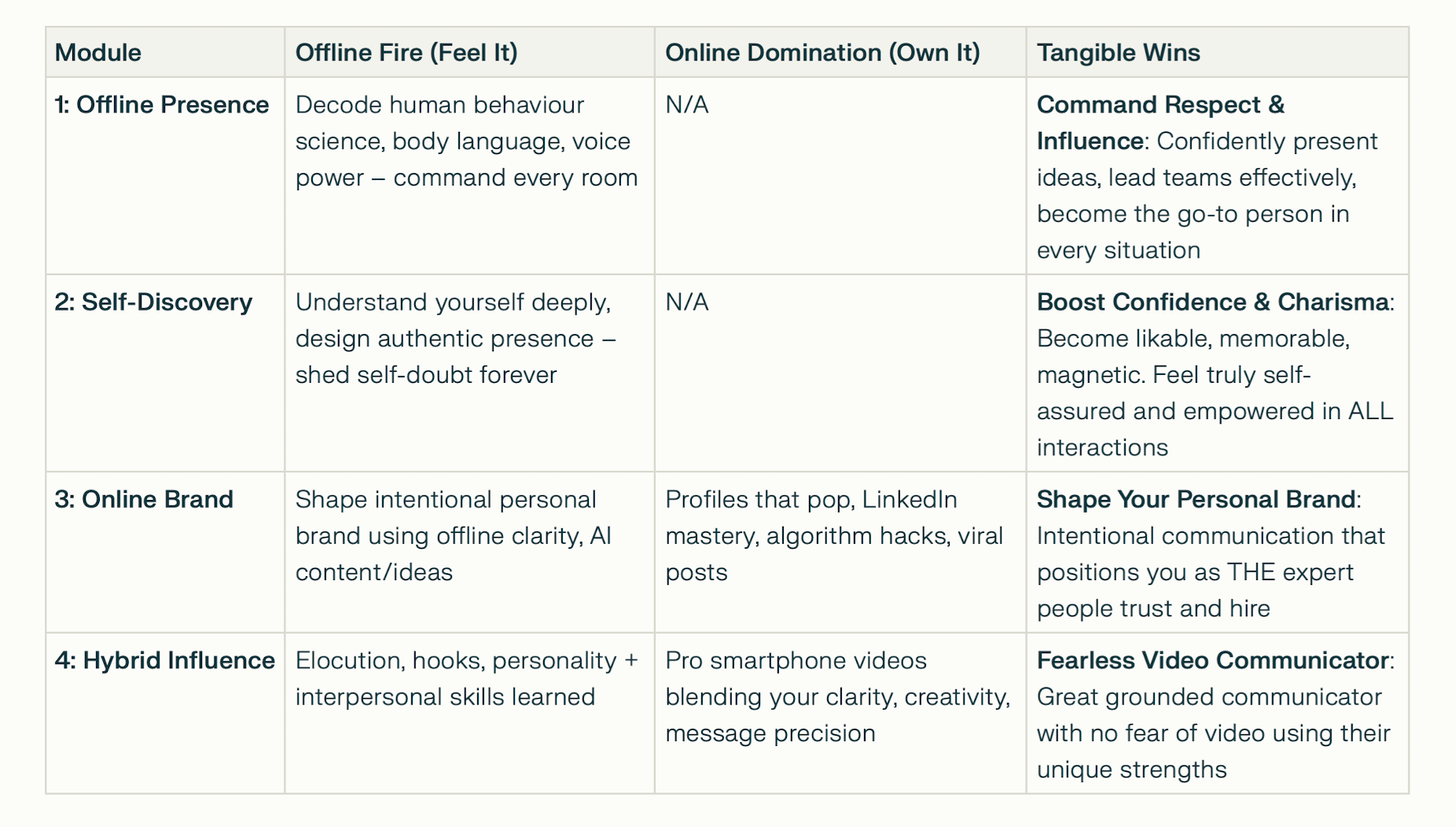Screen dimensions: 1456x827
Task: Click the "2: Self-Discovery" module cell
Action: point(153,302)
